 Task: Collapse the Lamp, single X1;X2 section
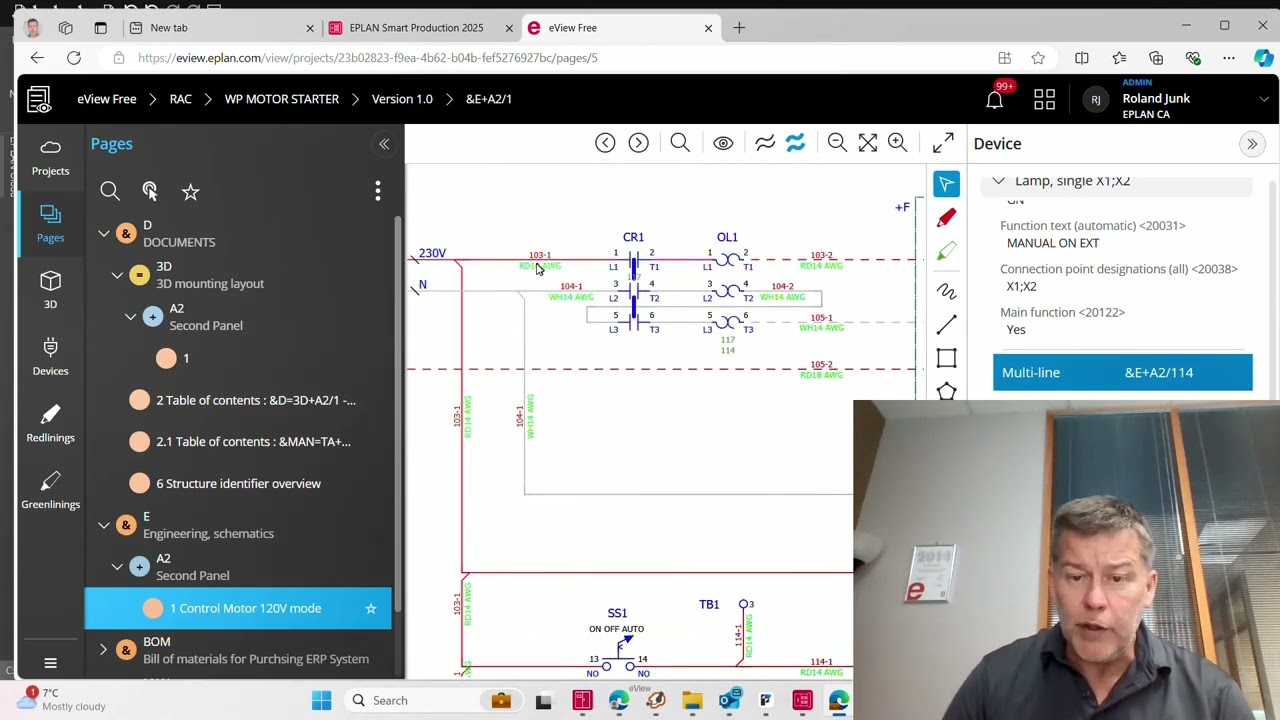point(998,181)
